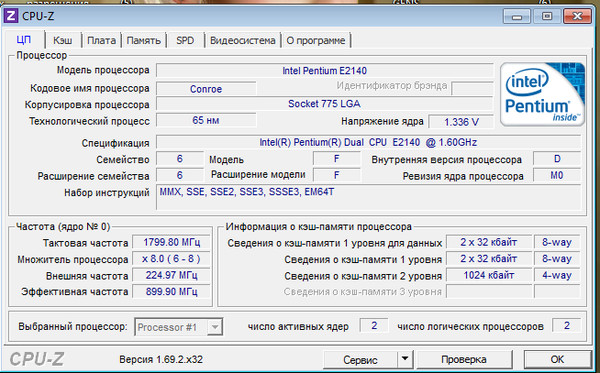This screenshot has width=600, height=373.
Task: Click the Расширение модели value F
Action: [x=337, y=175]
